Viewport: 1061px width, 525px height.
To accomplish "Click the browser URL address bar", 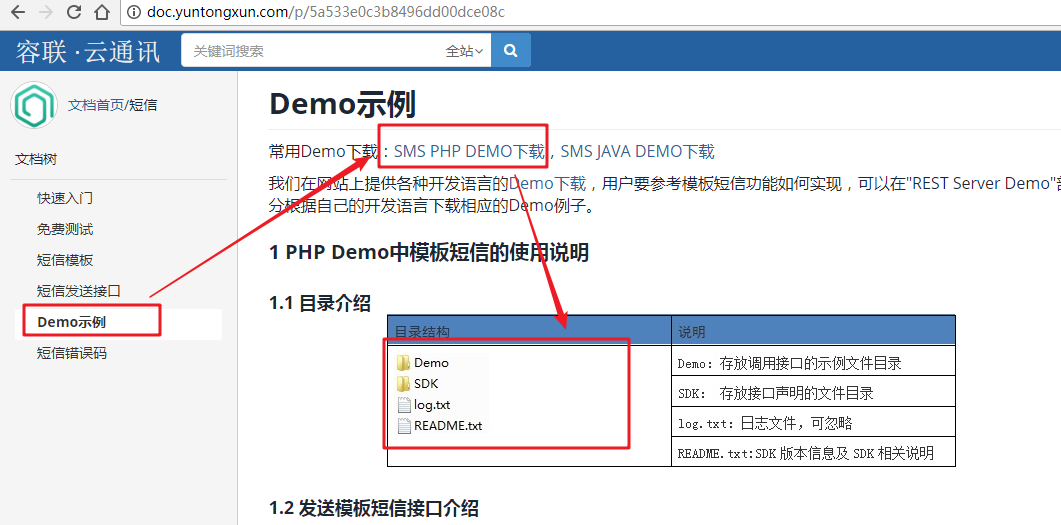I will (500, 13).
